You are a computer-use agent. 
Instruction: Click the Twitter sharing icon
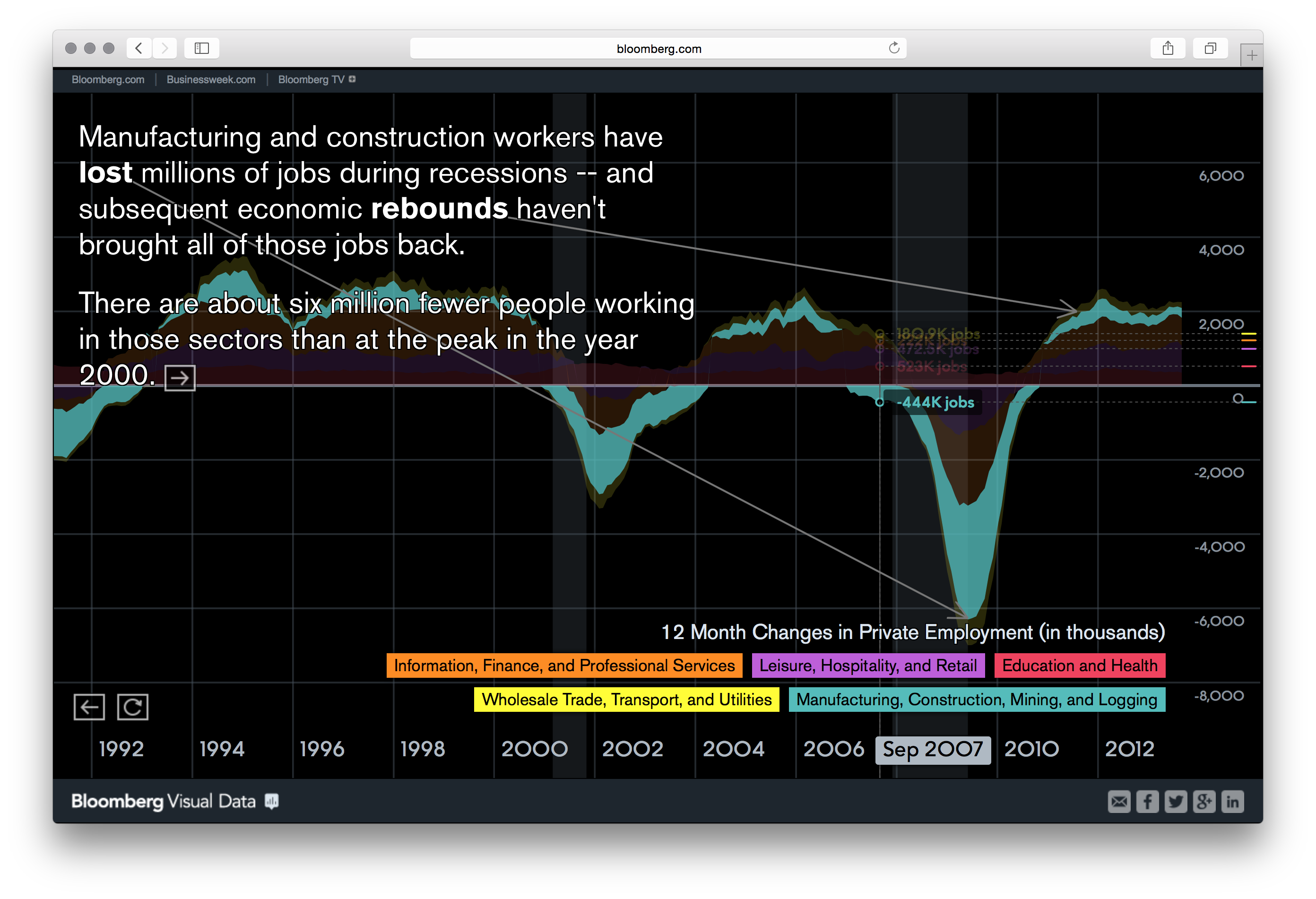coord(1176,802)
